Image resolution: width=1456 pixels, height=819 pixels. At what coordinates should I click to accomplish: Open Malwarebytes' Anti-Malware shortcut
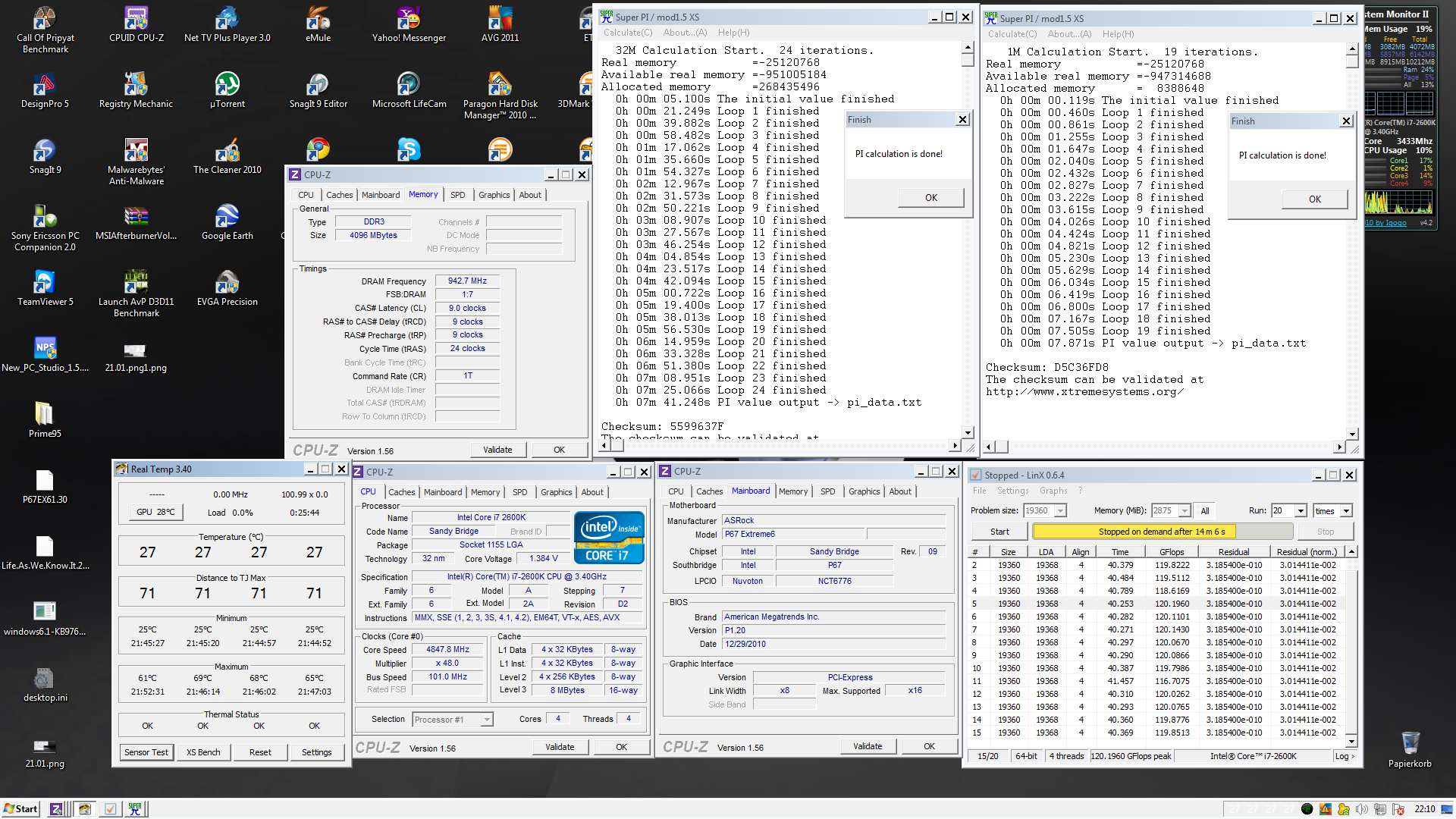(x=136, y=155)
